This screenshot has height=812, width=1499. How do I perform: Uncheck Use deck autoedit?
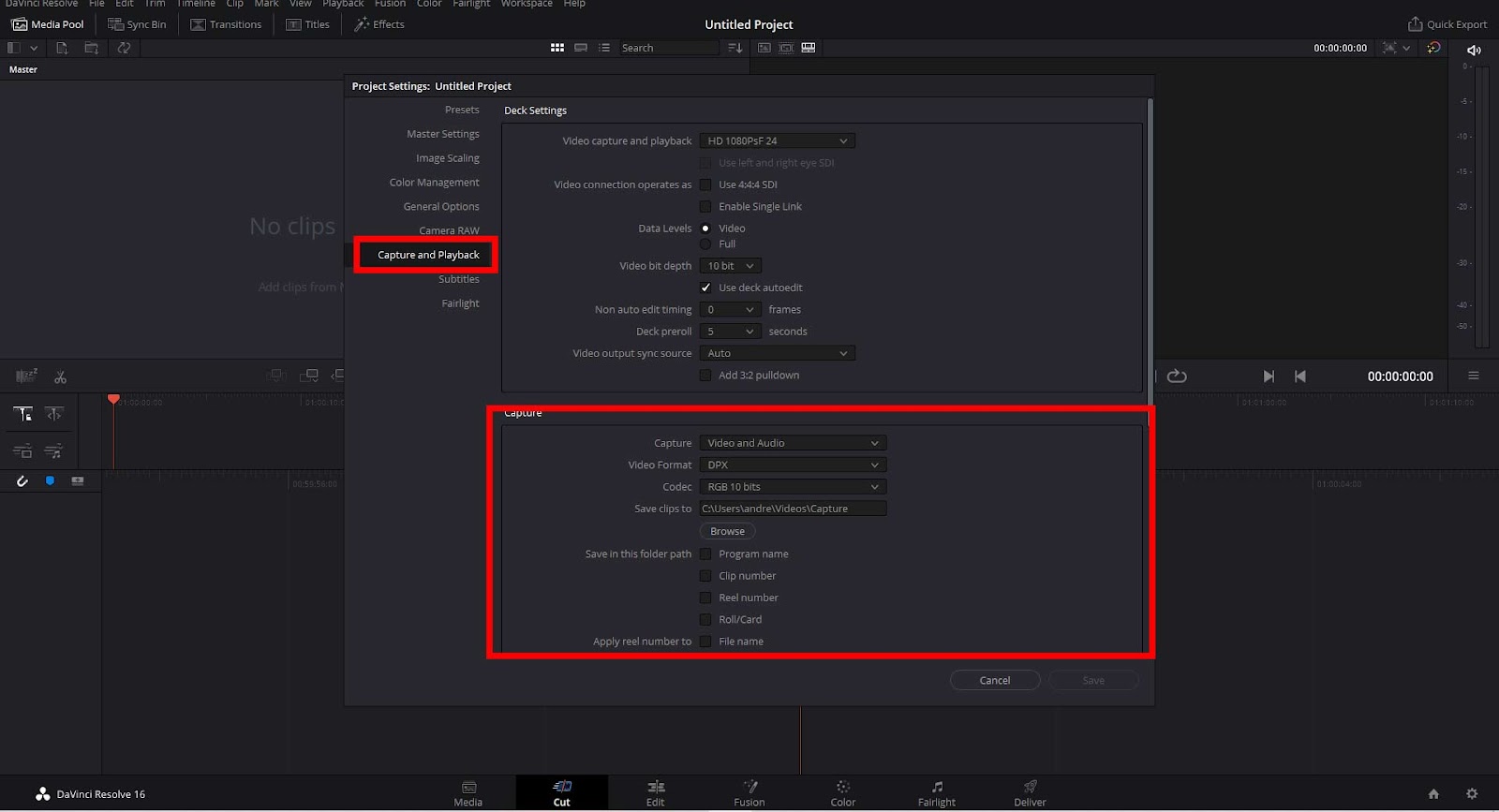tap(705, 288)
